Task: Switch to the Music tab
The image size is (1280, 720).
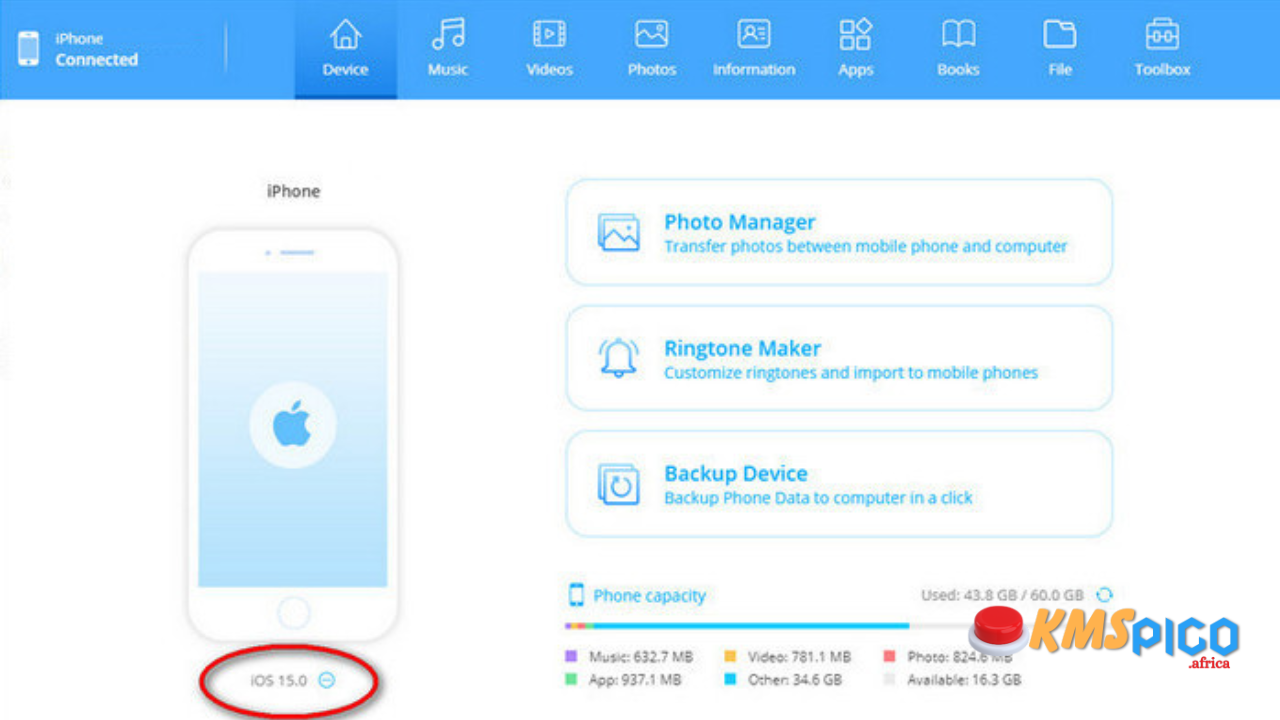Action: click(x=448, y=49)
